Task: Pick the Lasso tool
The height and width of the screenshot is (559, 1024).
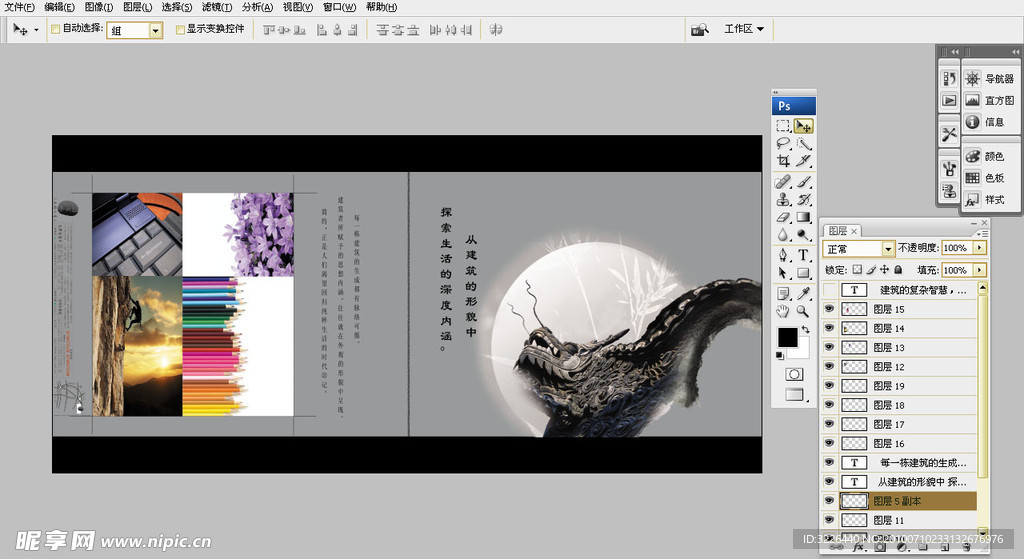Action: click(784, 144)
